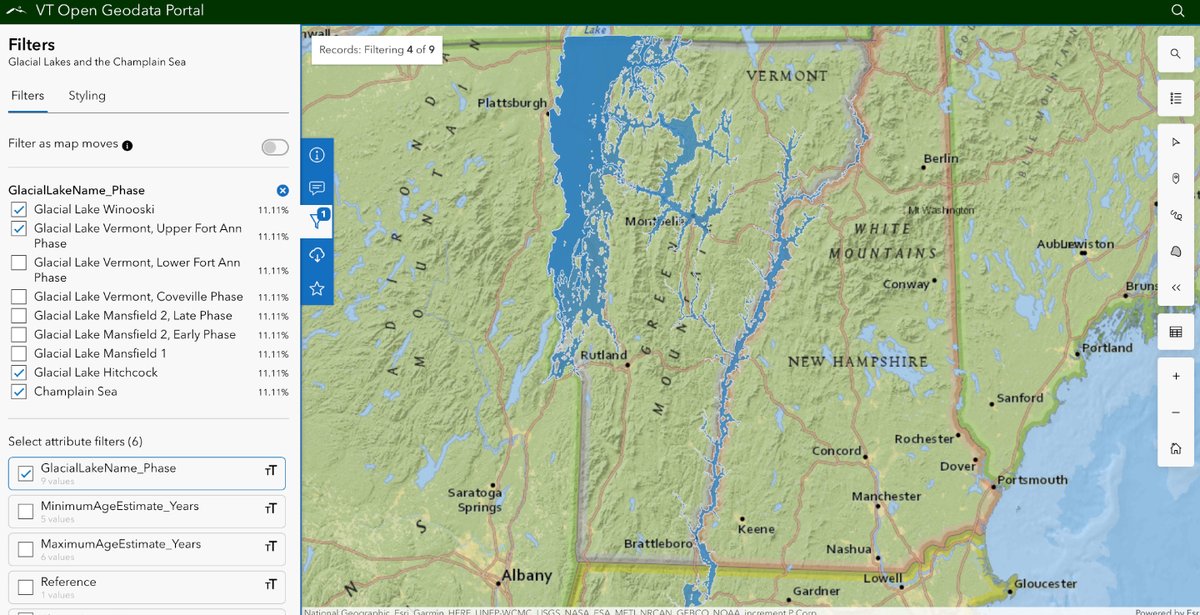
Task: Show the map legend list
Action: point(1176,98)
